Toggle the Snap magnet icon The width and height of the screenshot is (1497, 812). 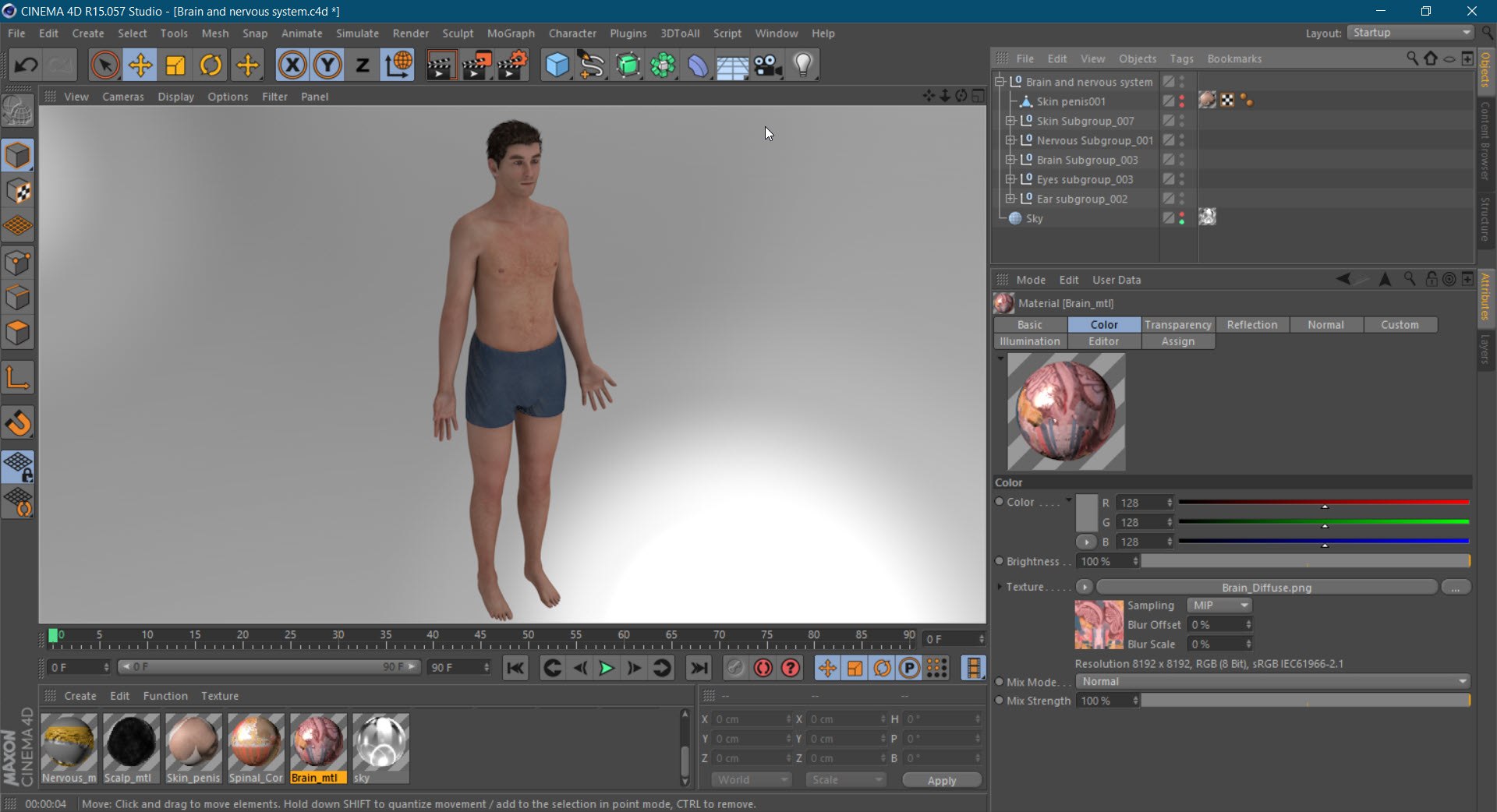point(18,423)
